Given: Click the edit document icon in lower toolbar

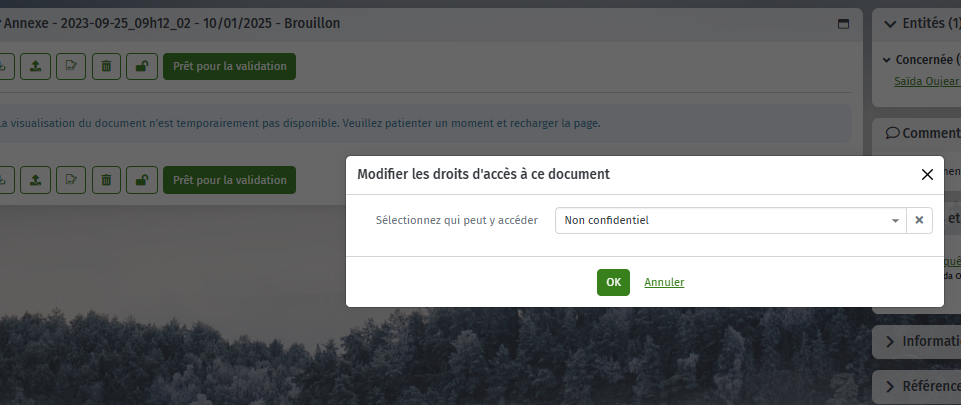Looking at the screenshot, I should click(71, 180).
